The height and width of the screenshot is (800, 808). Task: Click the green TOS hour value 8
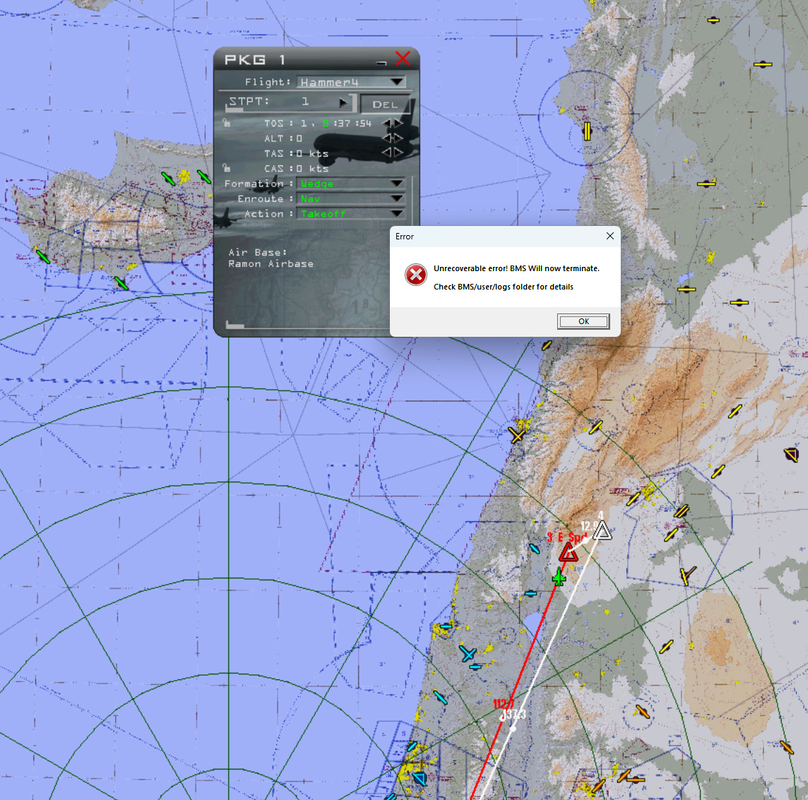point(325,123)
